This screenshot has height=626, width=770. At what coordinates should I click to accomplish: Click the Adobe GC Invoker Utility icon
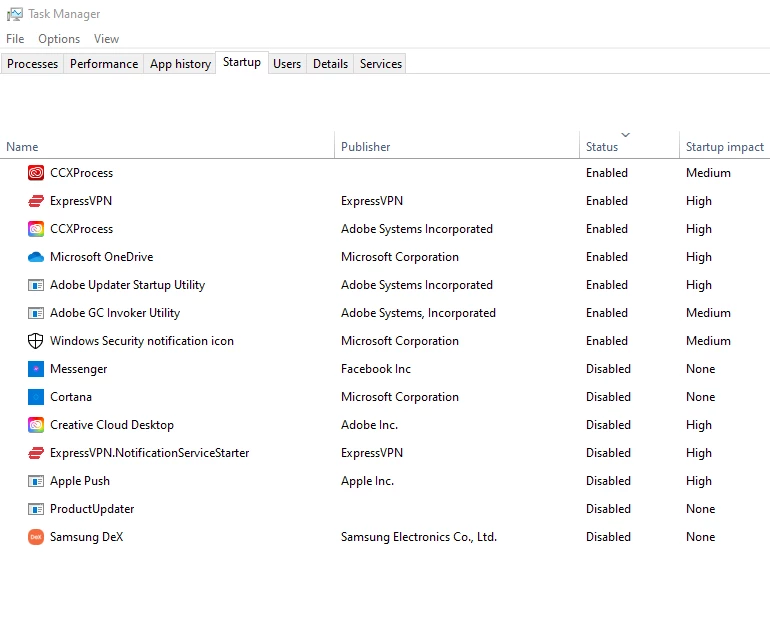tap(36, 313)
